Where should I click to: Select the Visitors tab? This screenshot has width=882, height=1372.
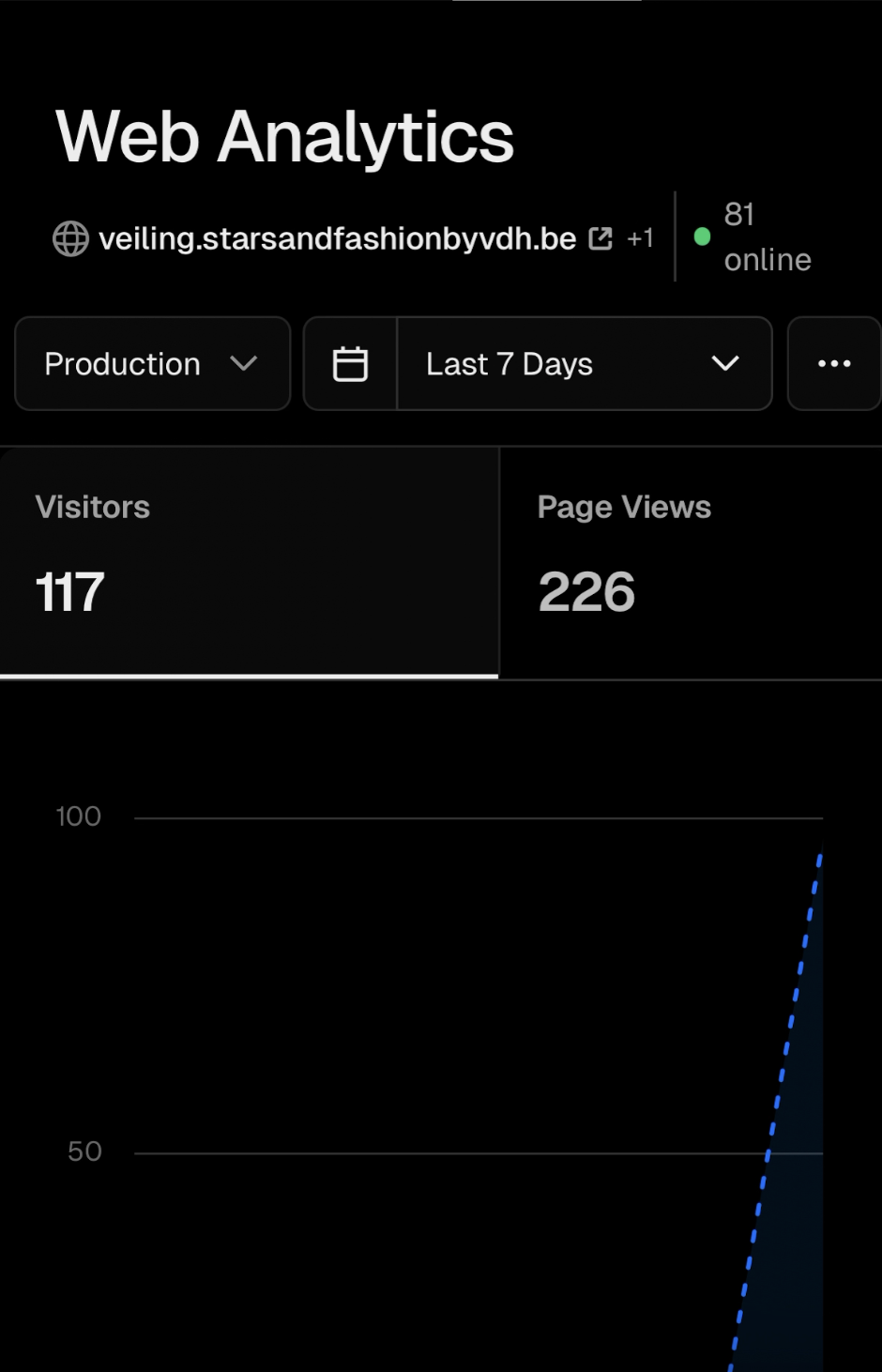249,562
